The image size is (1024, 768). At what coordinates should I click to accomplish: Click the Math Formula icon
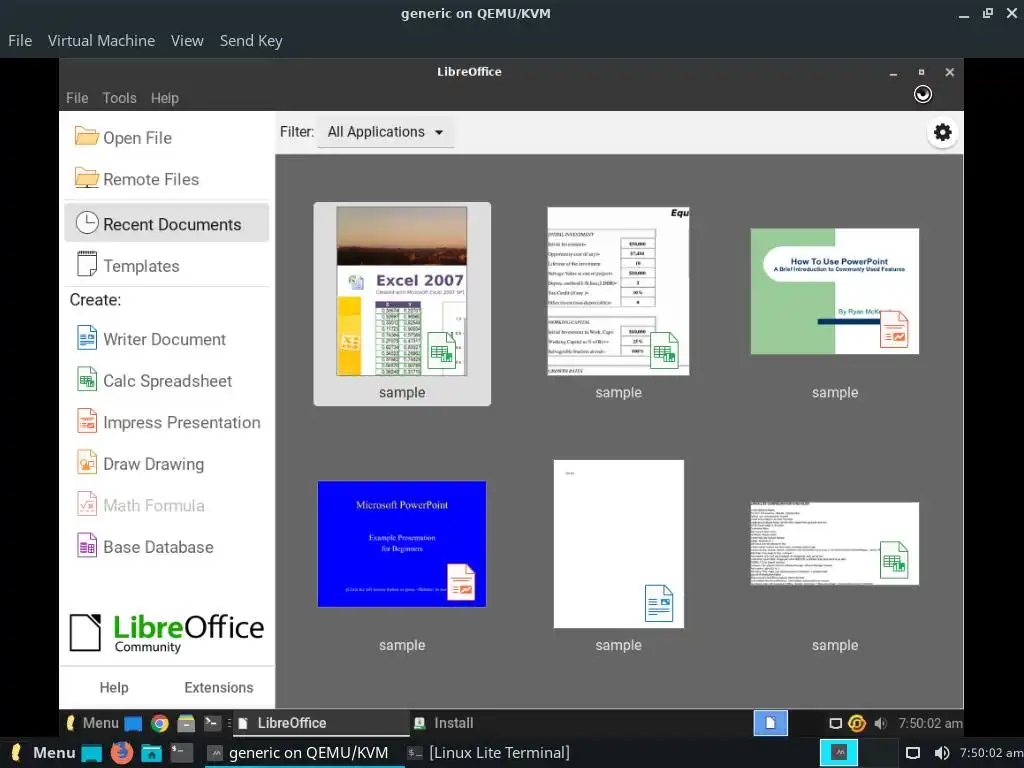pos(86,504)
